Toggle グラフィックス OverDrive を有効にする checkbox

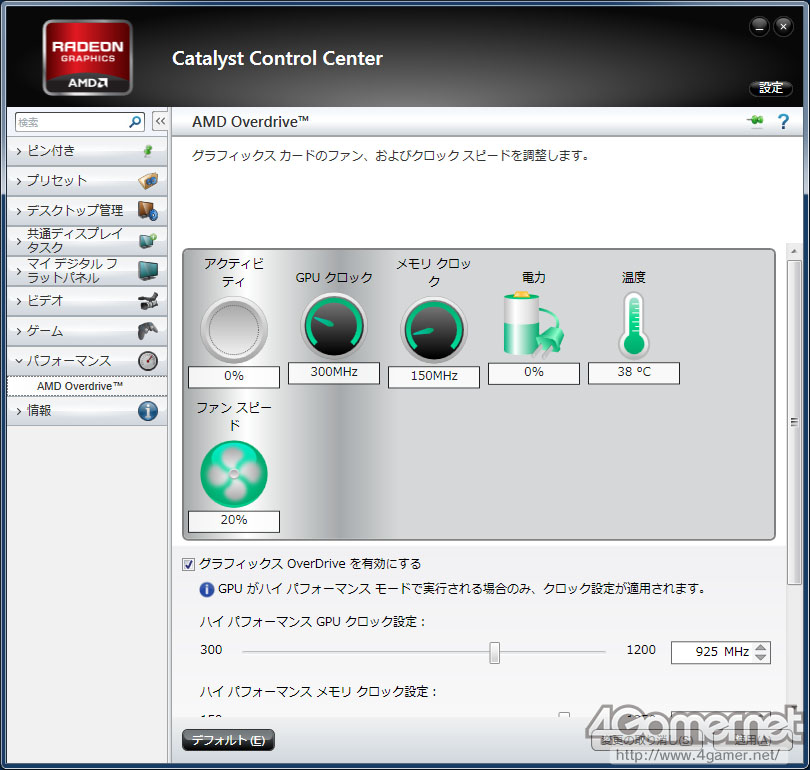tap(189, 564)
